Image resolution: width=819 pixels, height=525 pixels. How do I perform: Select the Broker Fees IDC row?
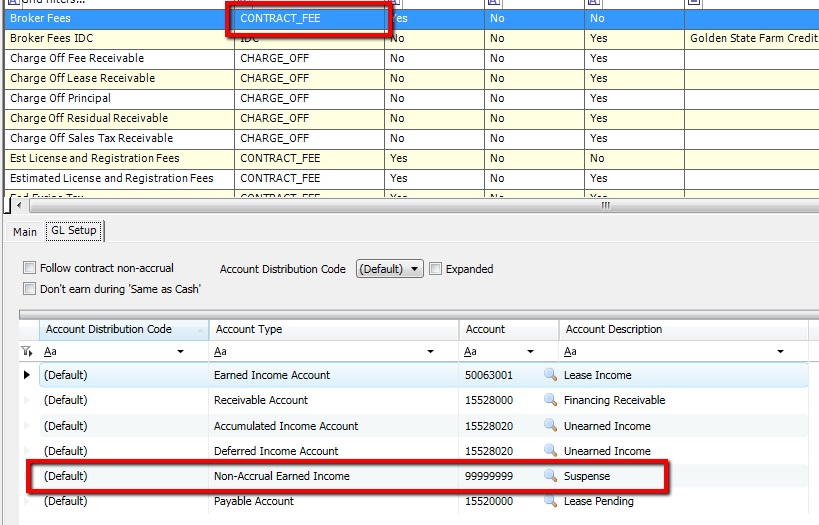[412, 38]
